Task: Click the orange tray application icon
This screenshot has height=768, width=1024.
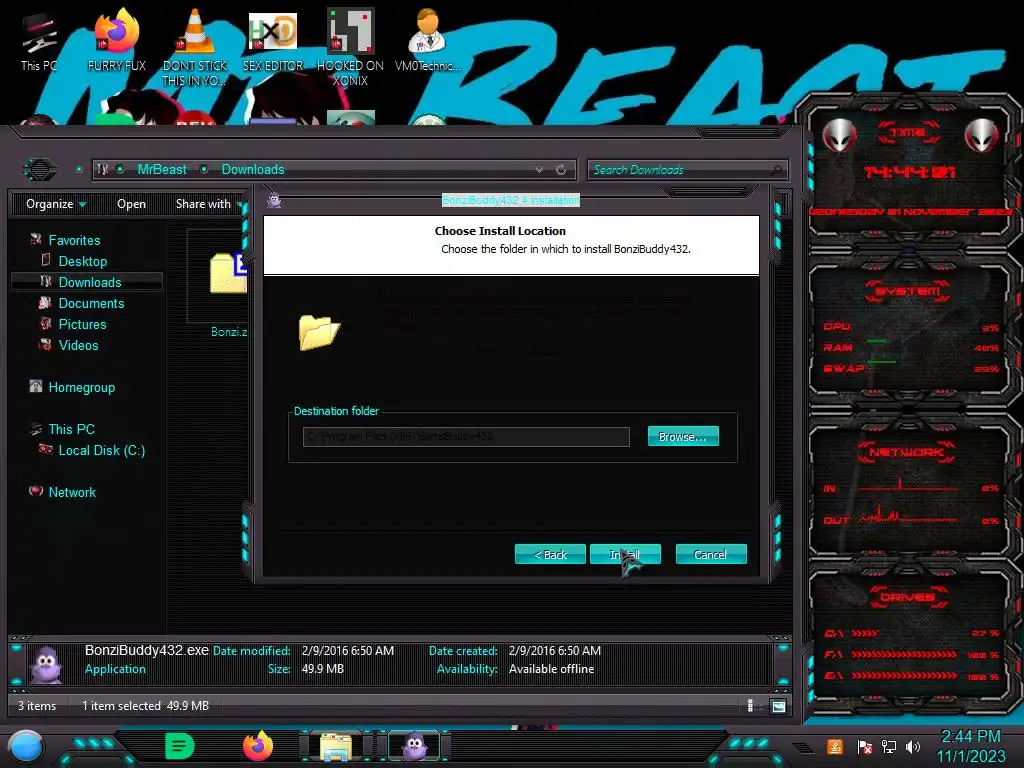Action: tap(835, 746)
